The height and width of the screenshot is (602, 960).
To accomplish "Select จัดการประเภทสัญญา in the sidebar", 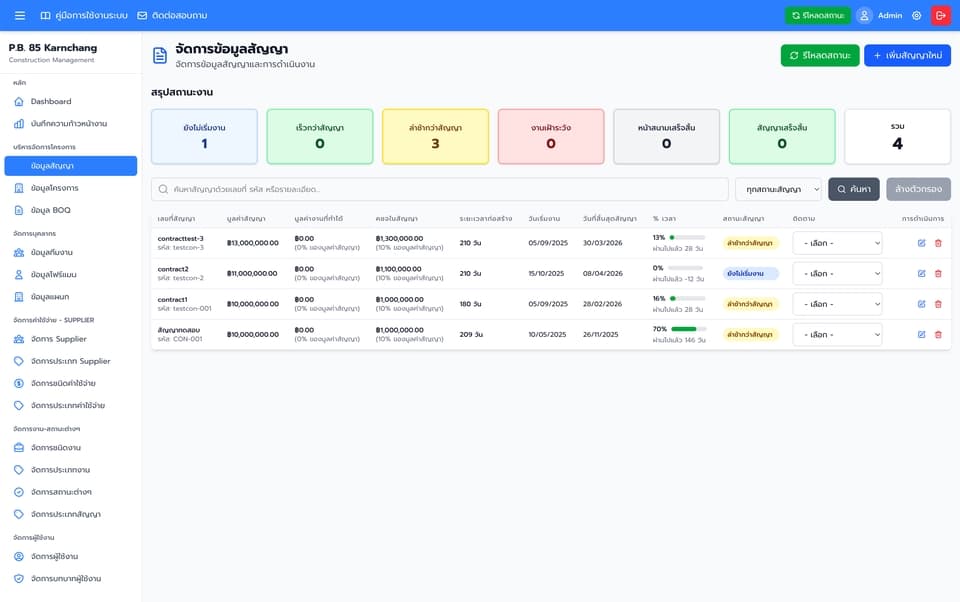I will [x=70, y=514].
